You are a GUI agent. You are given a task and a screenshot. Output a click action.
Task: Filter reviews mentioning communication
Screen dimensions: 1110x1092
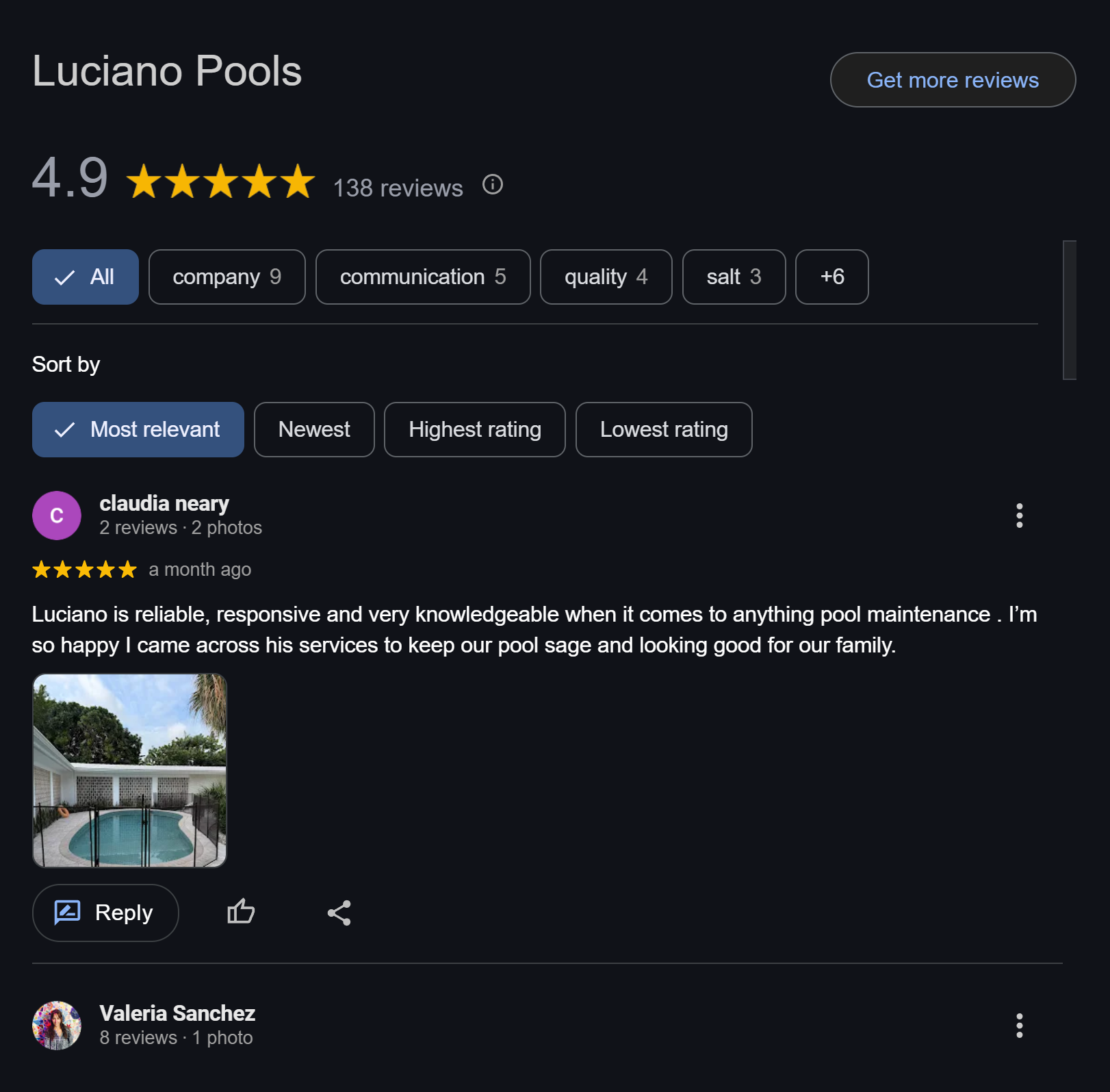tap(423, 277)
